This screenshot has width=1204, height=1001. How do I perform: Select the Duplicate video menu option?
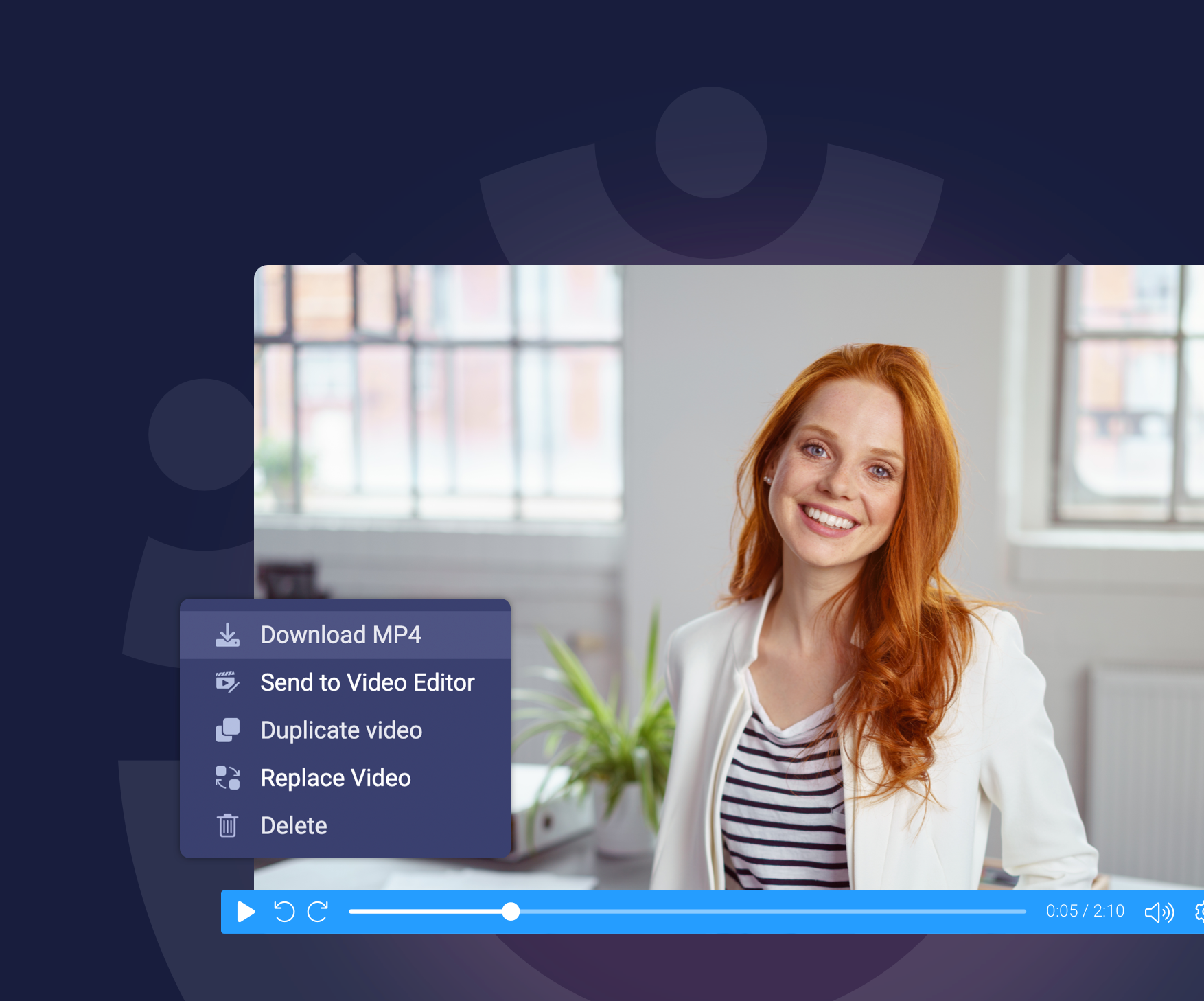pos(341,730)
